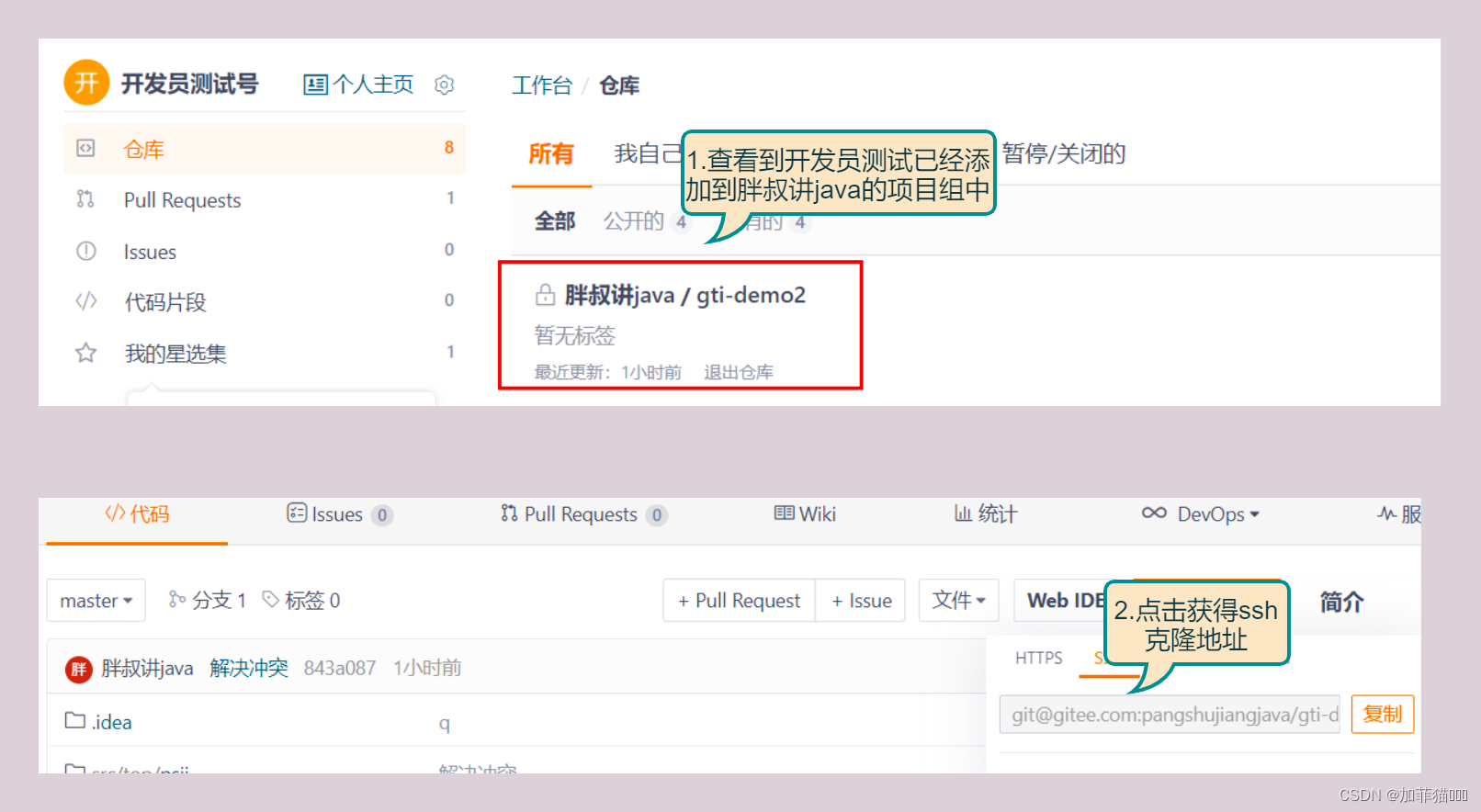1481x812 pixels.
Task: Click the 复制 copy button
Action: point(1383,715)
